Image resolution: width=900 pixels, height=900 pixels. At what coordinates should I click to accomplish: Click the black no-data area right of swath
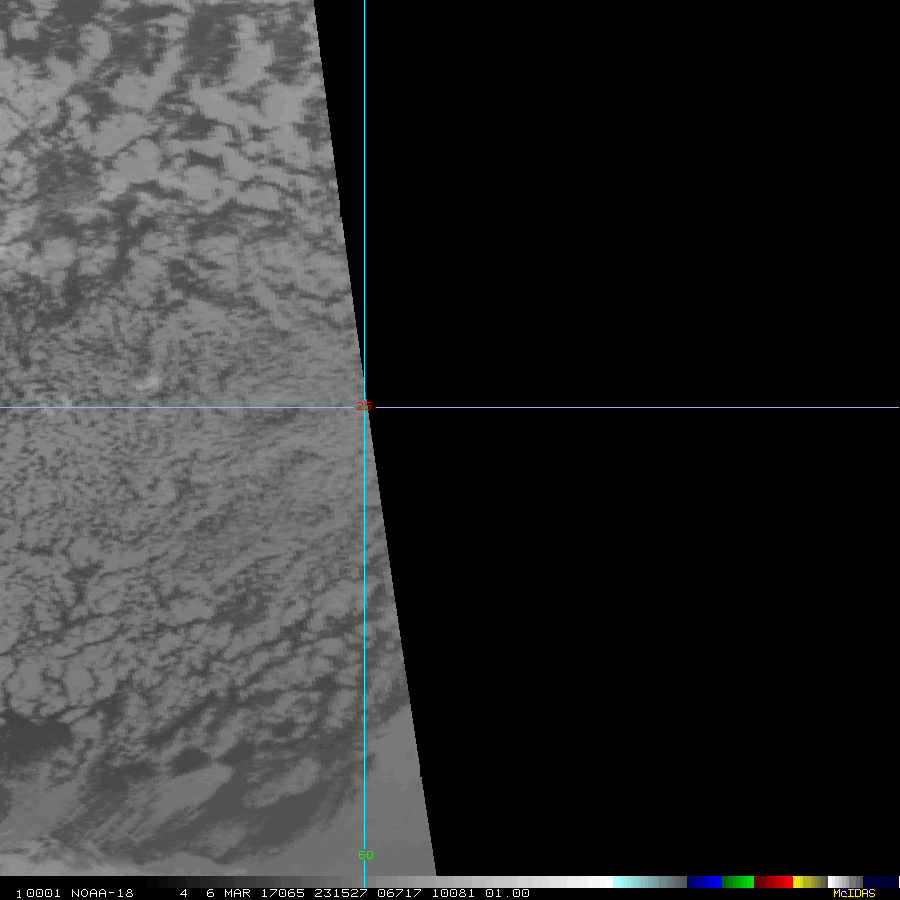(650, 250)
